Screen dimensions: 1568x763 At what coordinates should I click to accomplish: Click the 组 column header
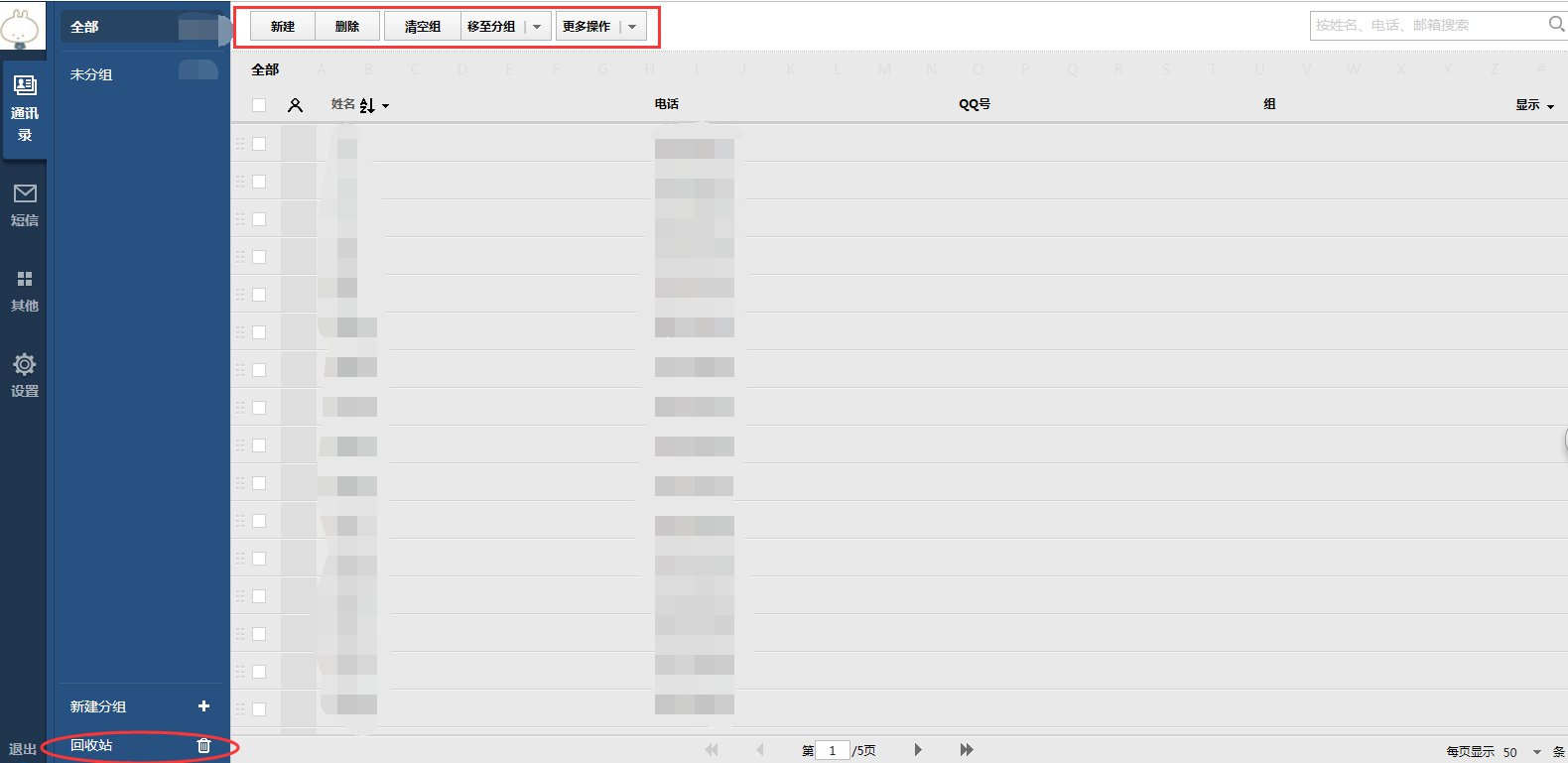[x=1269, y=104]
